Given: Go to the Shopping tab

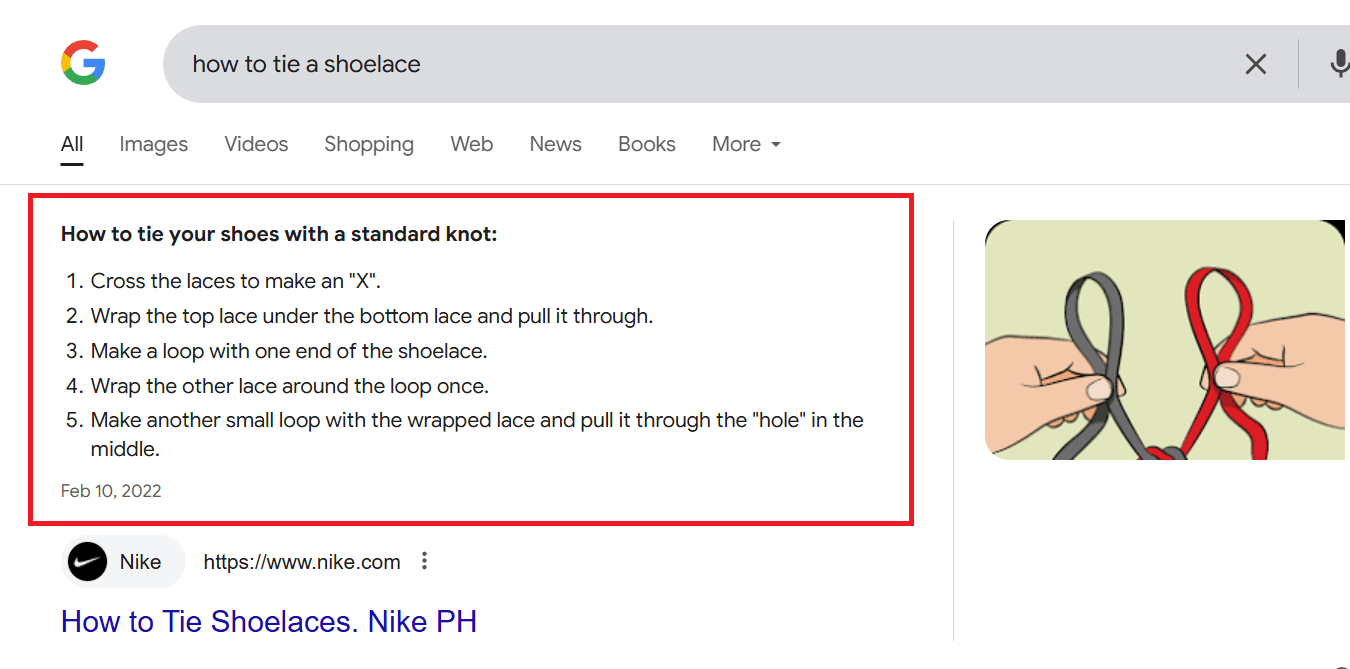Looking at the screenshot, I should pos(368,144).
